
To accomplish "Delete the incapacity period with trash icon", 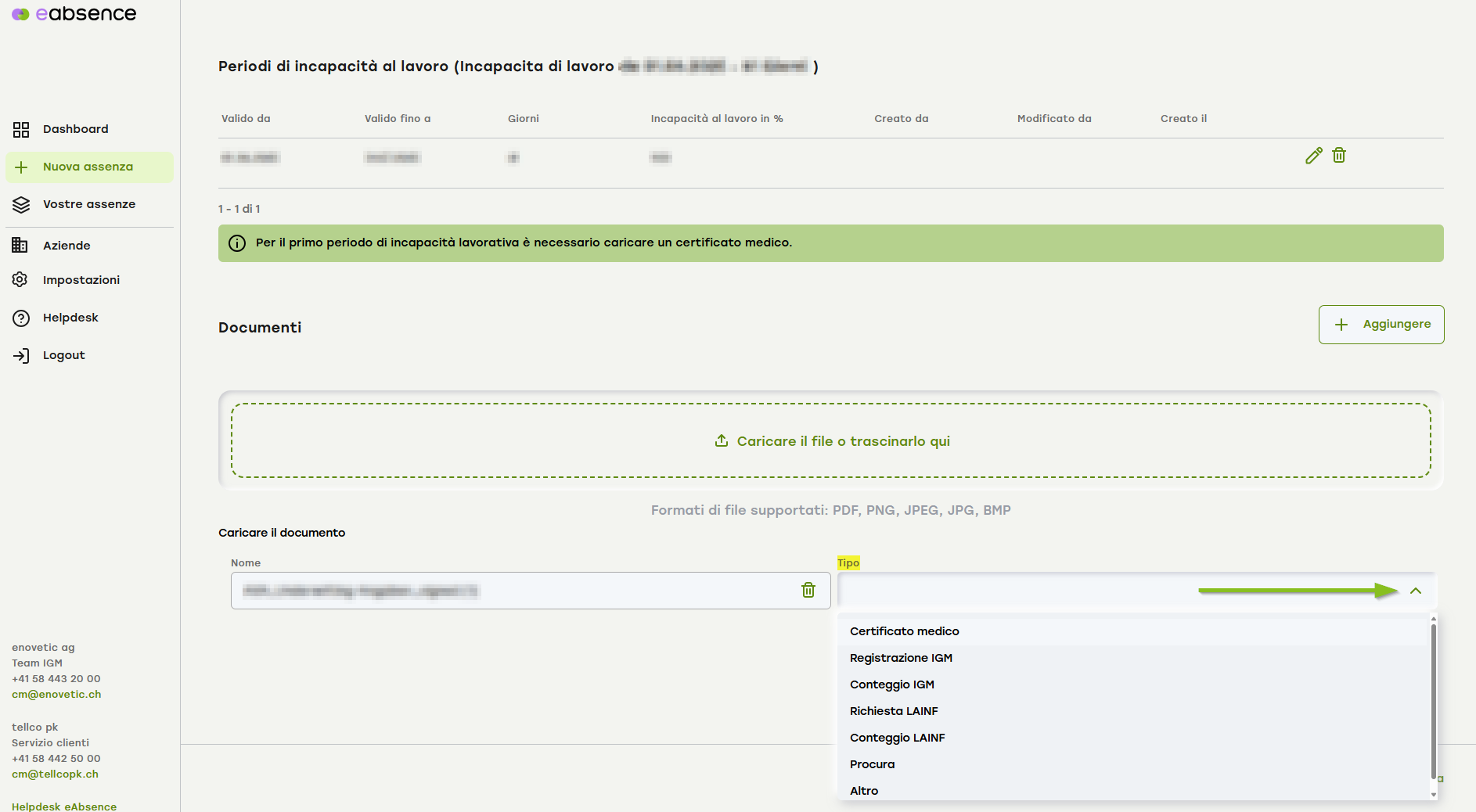I will pyautogui.click(x=1339, y=156).
